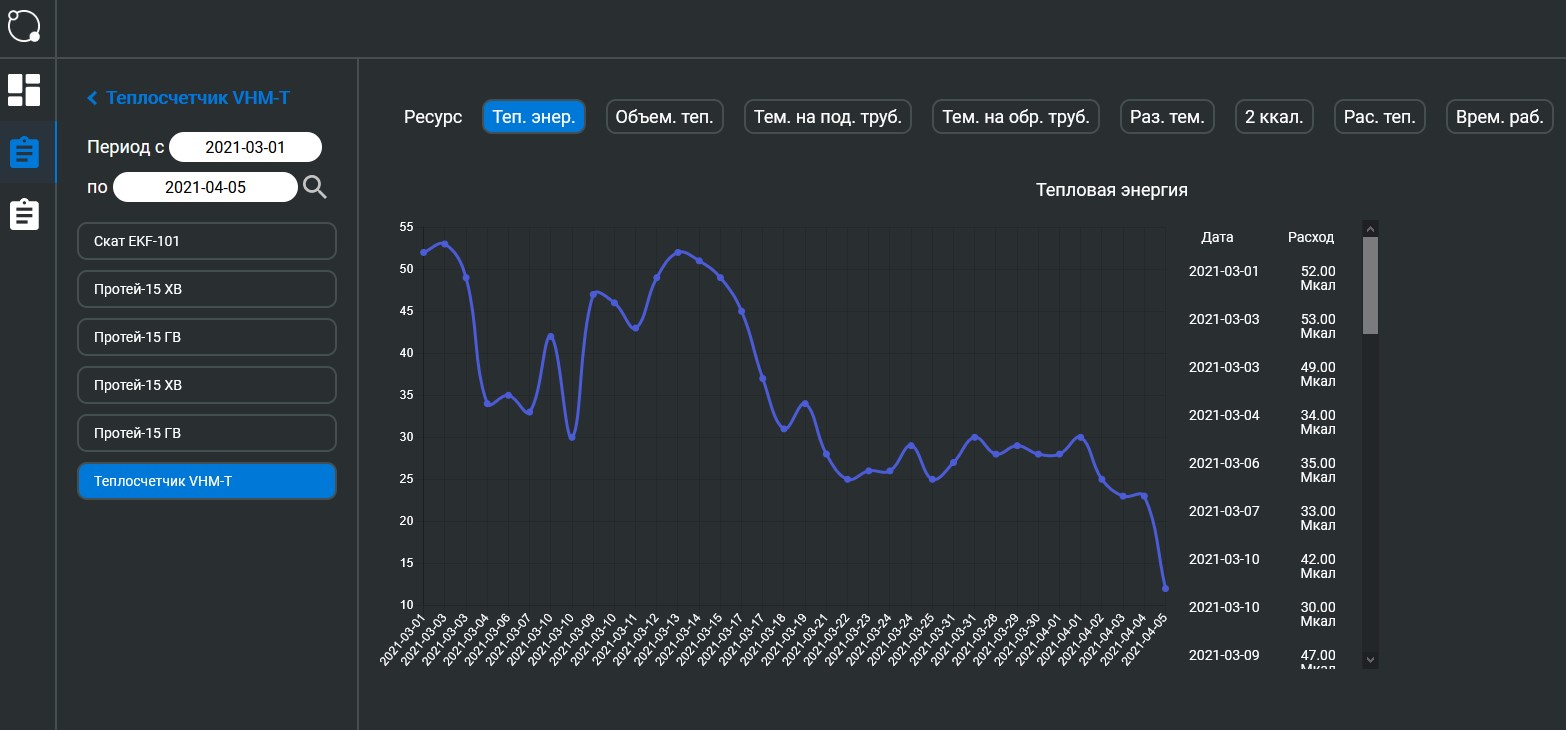Select the 2 ккал. resource tab

point(1274,117)
